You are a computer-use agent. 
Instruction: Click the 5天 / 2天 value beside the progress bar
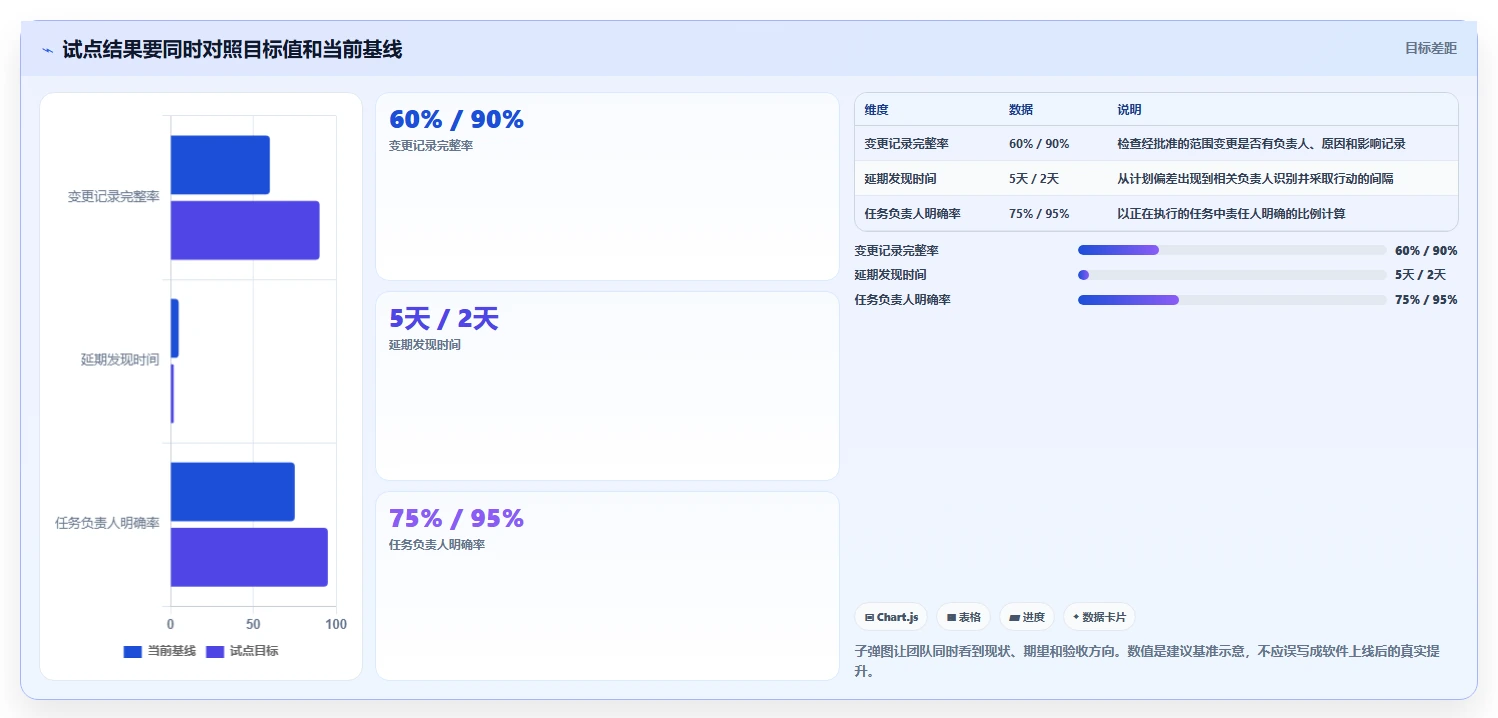click(x=1421, y=275)
